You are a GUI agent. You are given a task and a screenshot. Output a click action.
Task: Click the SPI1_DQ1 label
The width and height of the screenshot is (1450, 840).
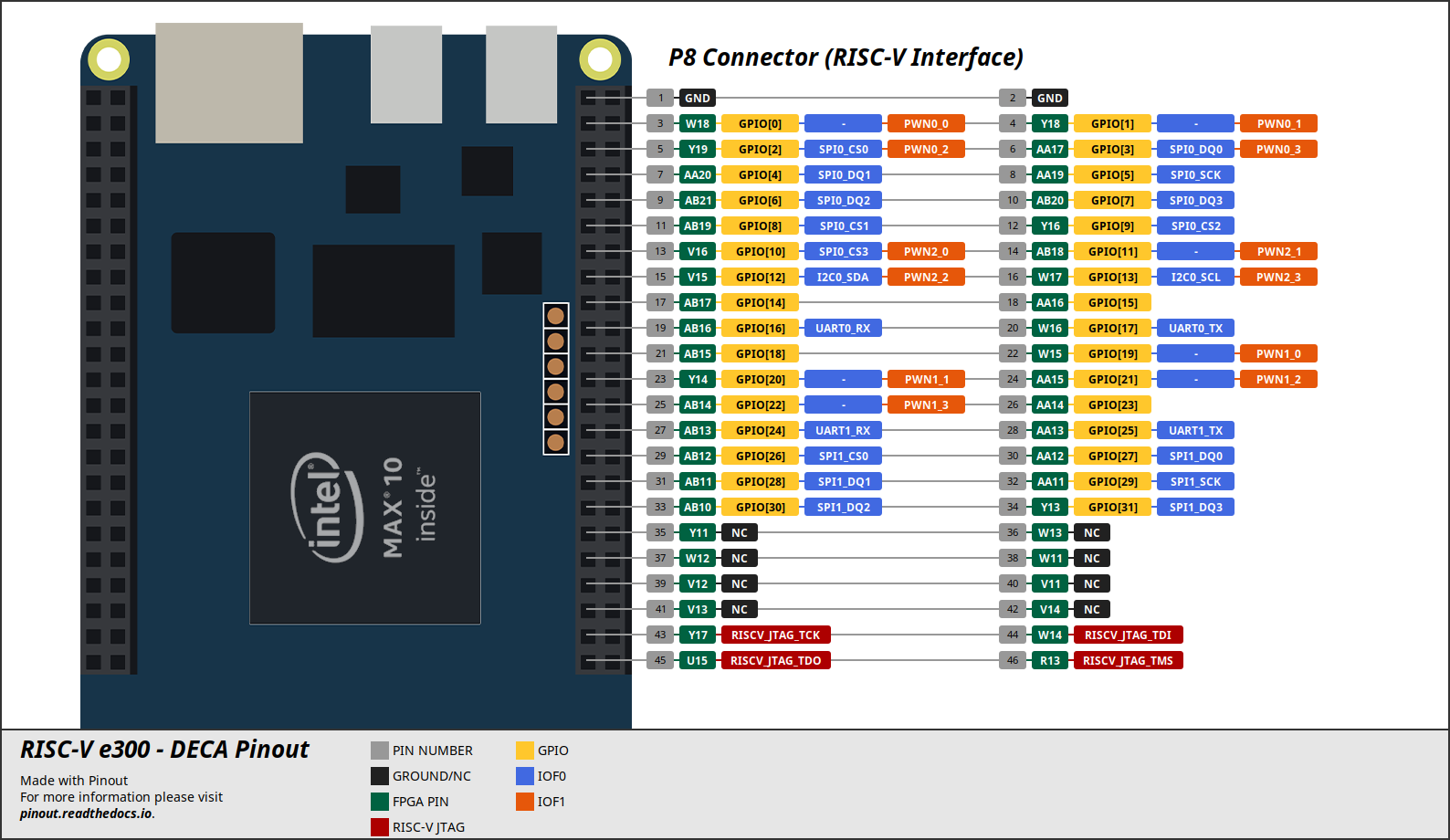click(x=843, y=481)
